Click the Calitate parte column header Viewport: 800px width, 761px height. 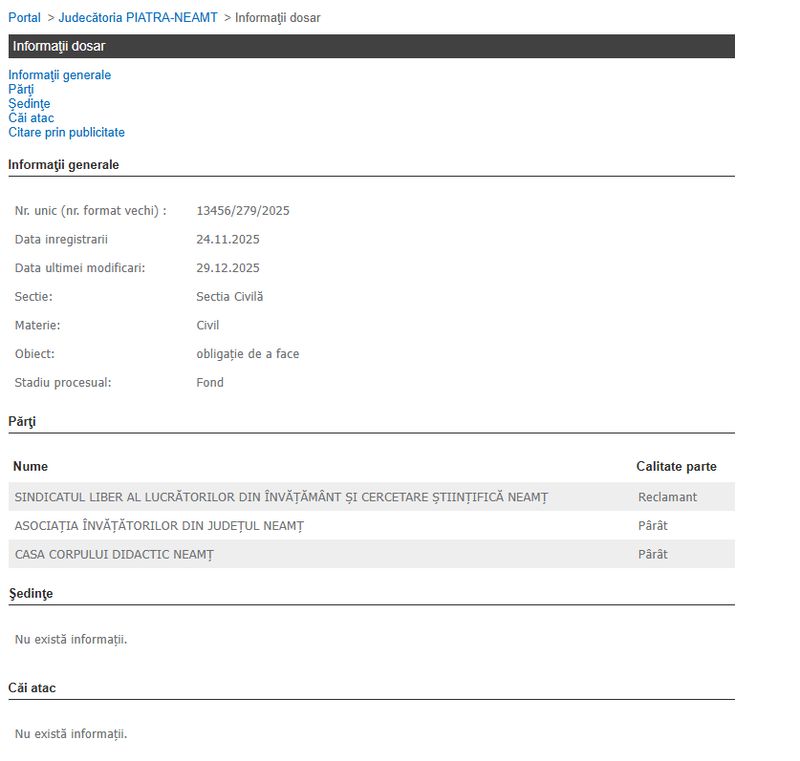[x=676, y=466]
